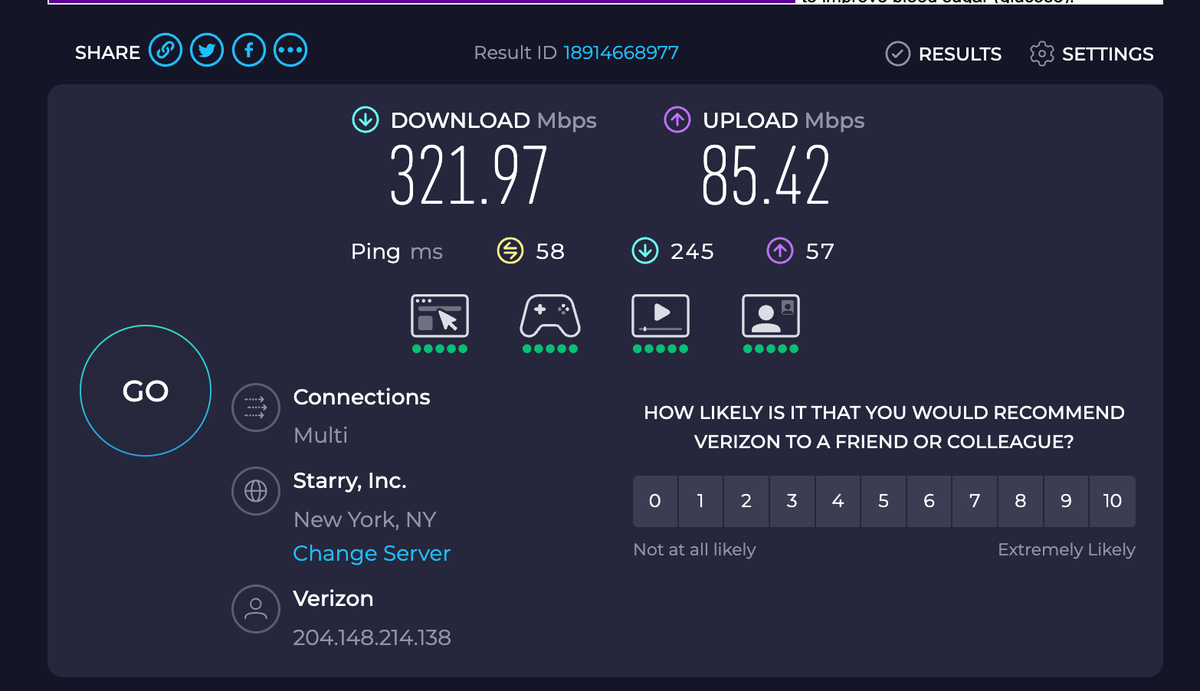Choose rating 0 Not at all likely
Image resolution: width=1200 pixels, height=691 pixels.
(x=655, y=501)
